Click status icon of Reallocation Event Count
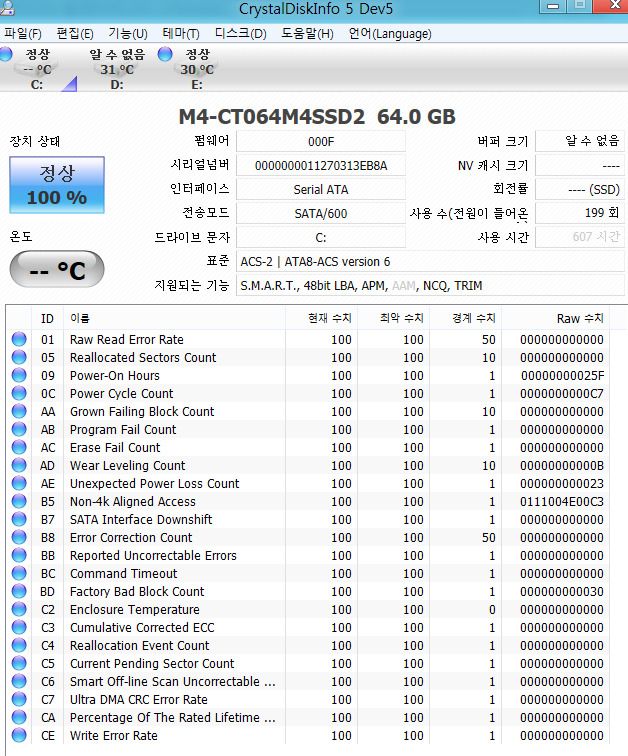The height and width of the screenshot is (756, 628). pyautogui.click(x=19, y=645)
